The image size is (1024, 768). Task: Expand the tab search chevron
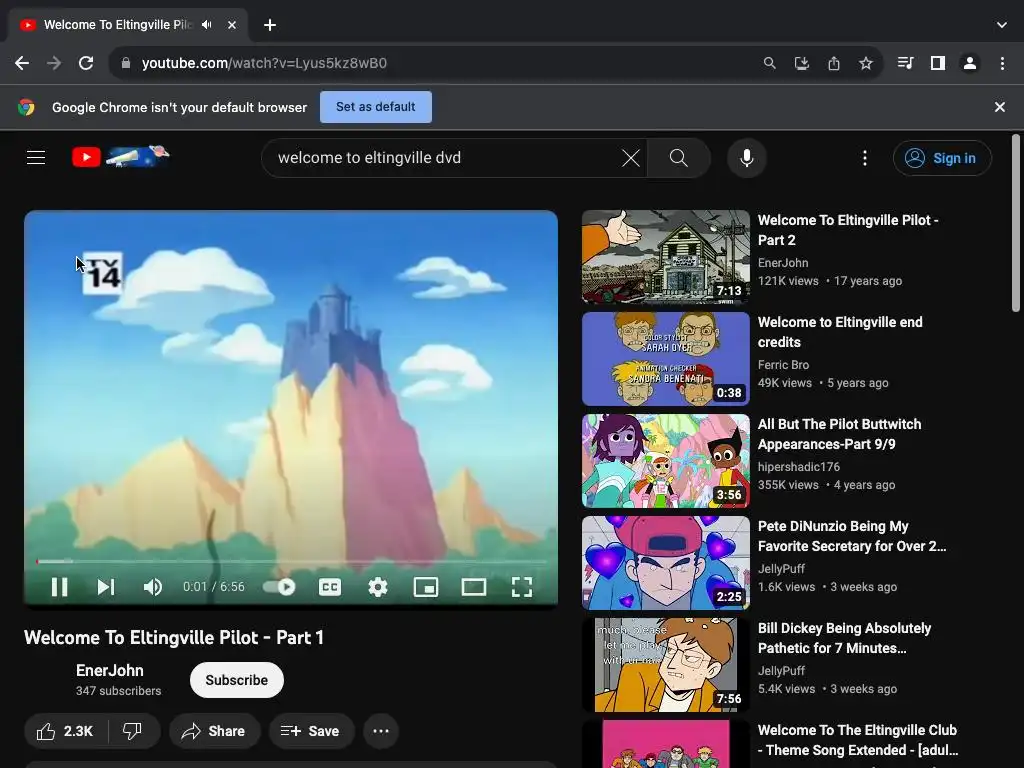[x=1002, y=25]
